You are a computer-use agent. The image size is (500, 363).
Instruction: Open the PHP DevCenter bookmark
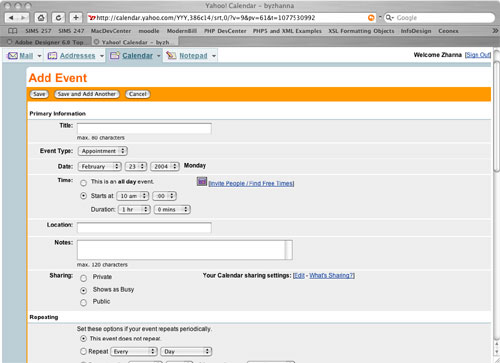coord(225,31)
